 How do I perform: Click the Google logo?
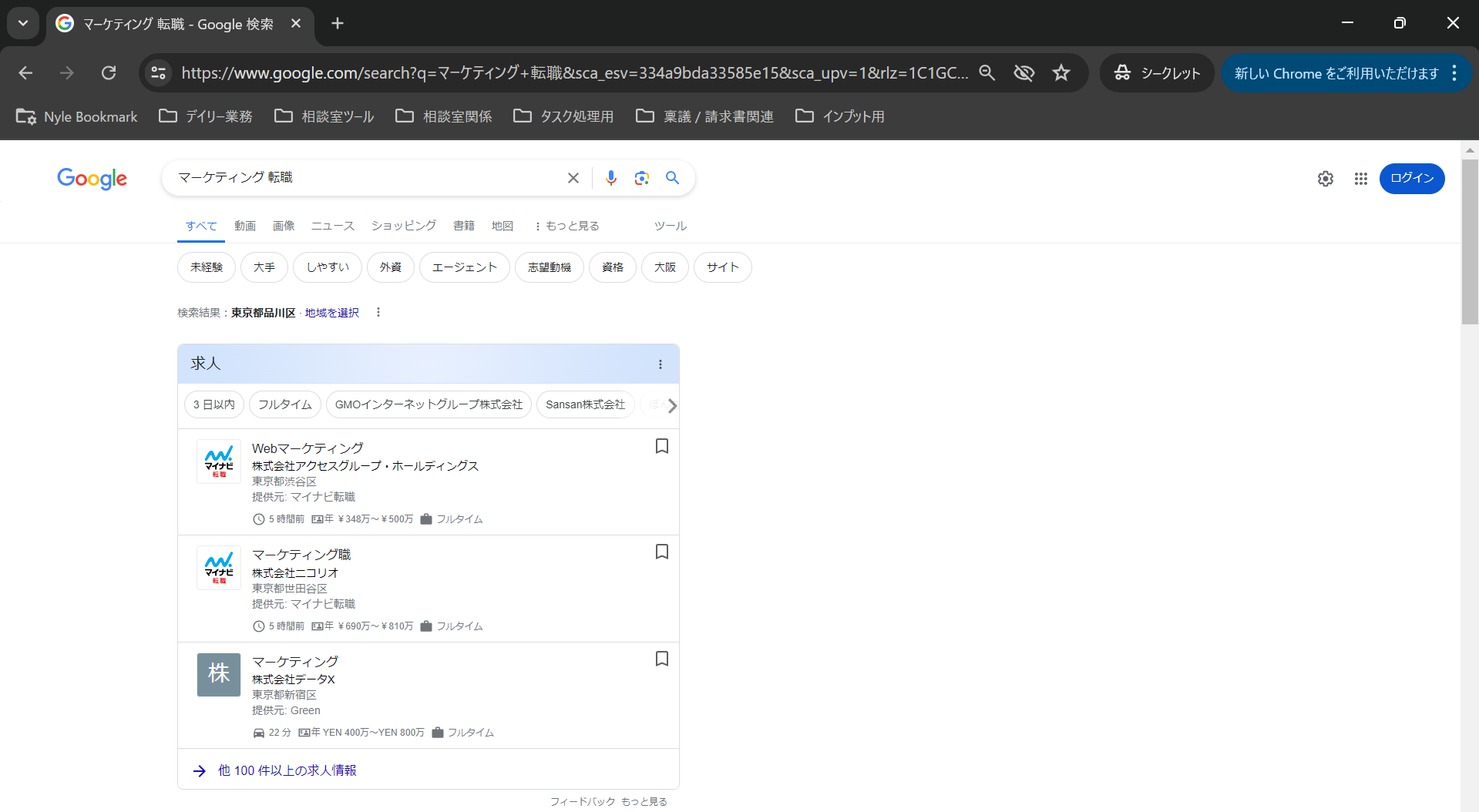[x=92, y=179]
